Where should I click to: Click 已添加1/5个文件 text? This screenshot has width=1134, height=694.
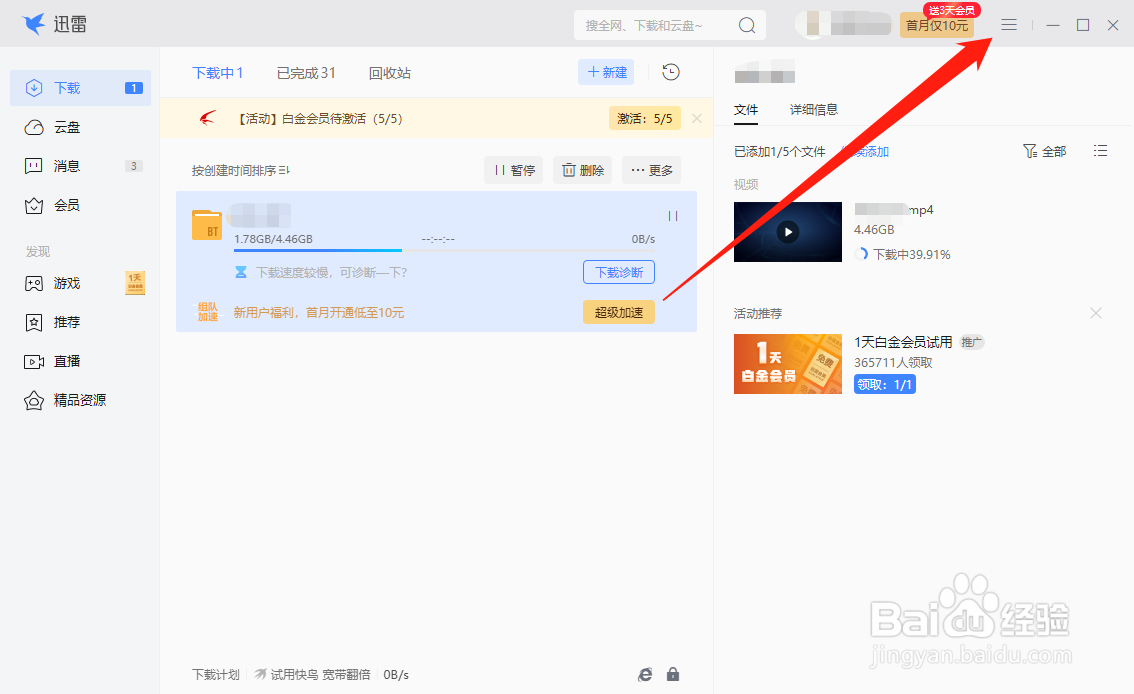(x=780, y=152)
